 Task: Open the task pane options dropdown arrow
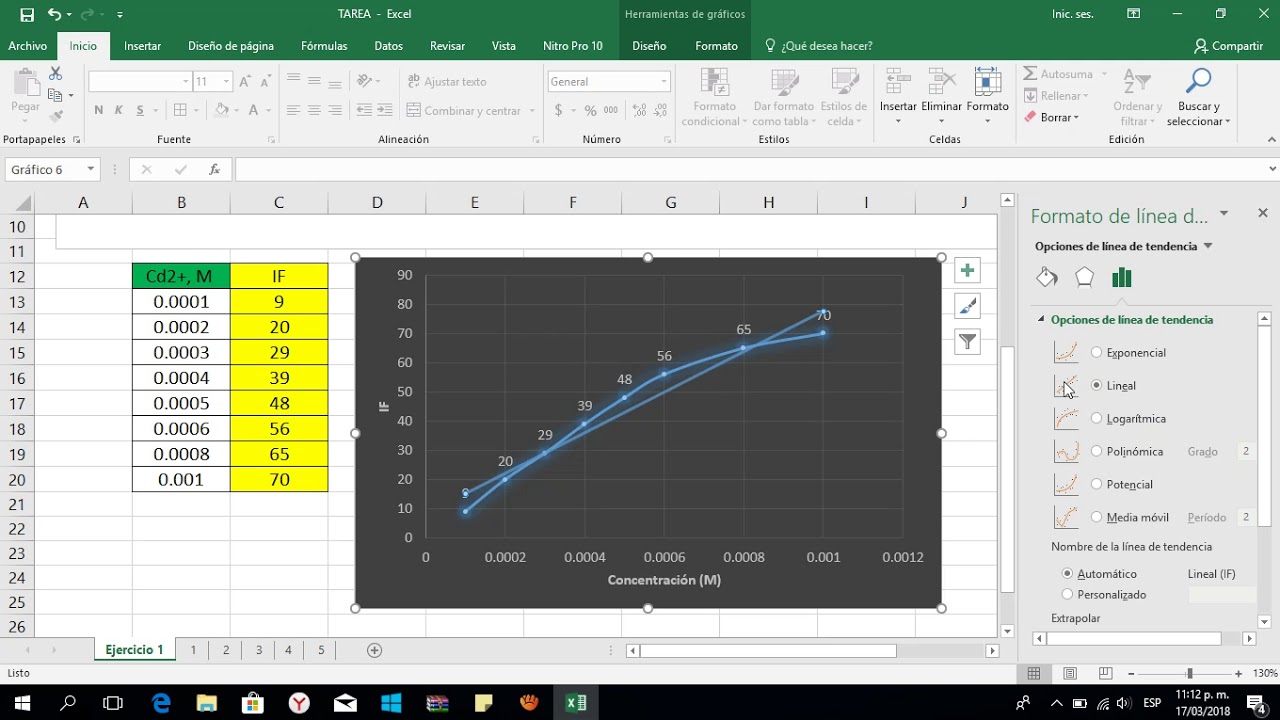pos(1225,213)
